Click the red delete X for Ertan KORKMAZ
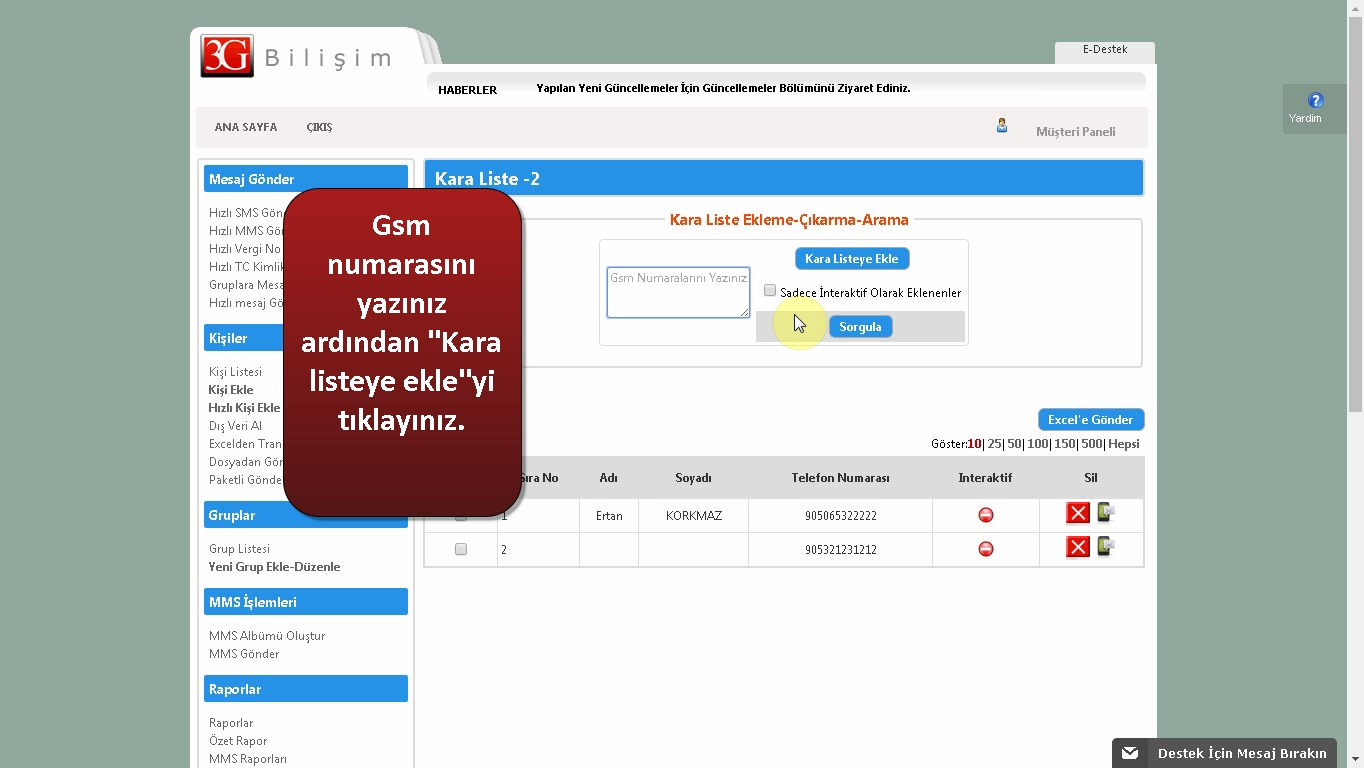 click(1077, 514)
